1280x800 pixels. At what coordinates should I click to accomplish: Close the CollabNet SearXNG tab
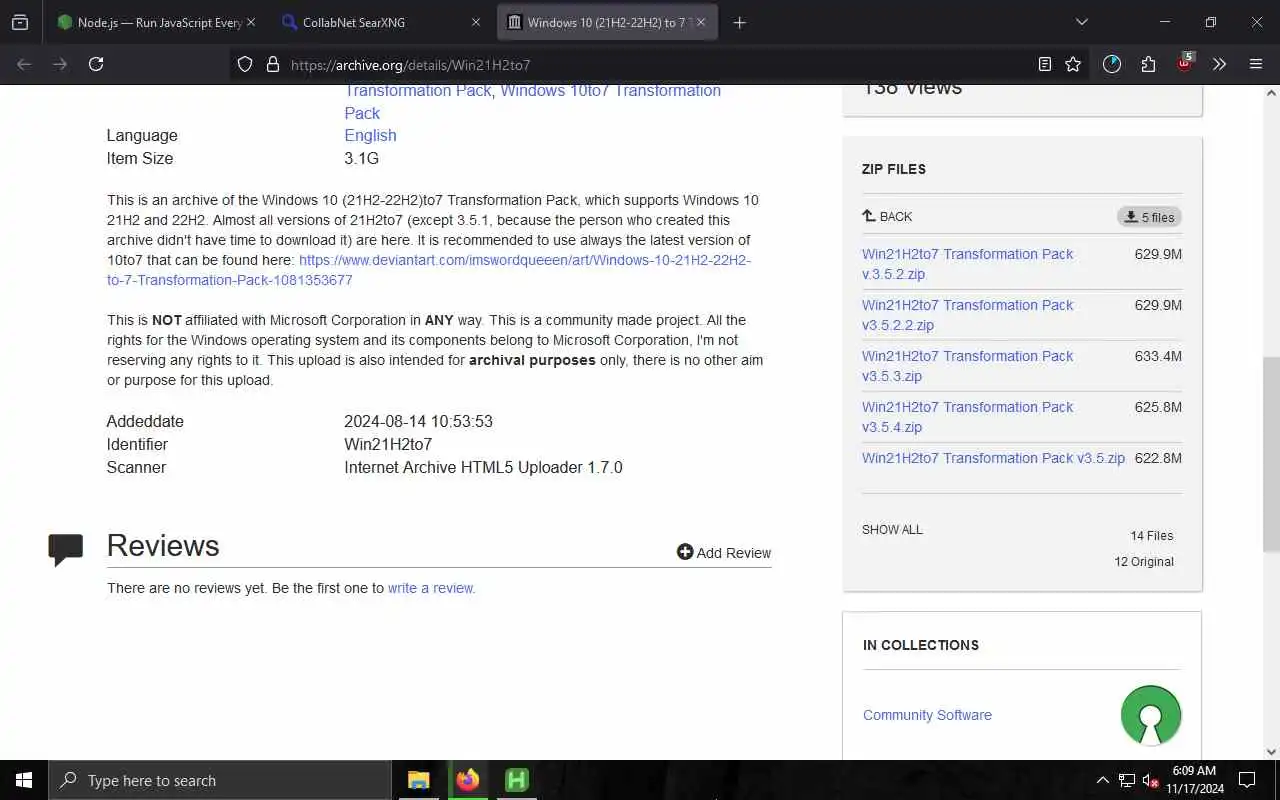[x=476, y=22]
